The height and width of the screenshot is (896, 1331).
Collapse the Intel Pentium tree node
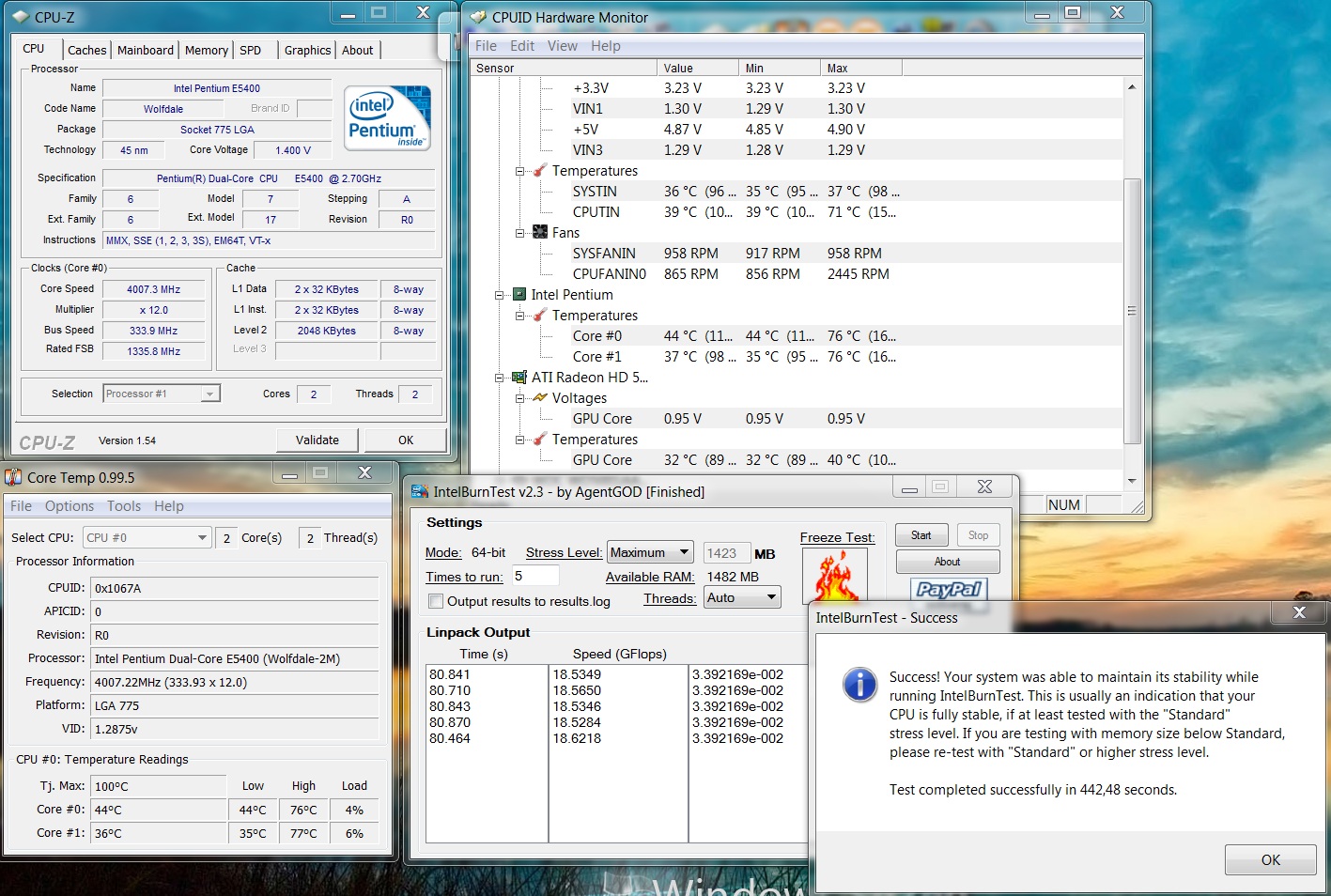click(500, 295)
